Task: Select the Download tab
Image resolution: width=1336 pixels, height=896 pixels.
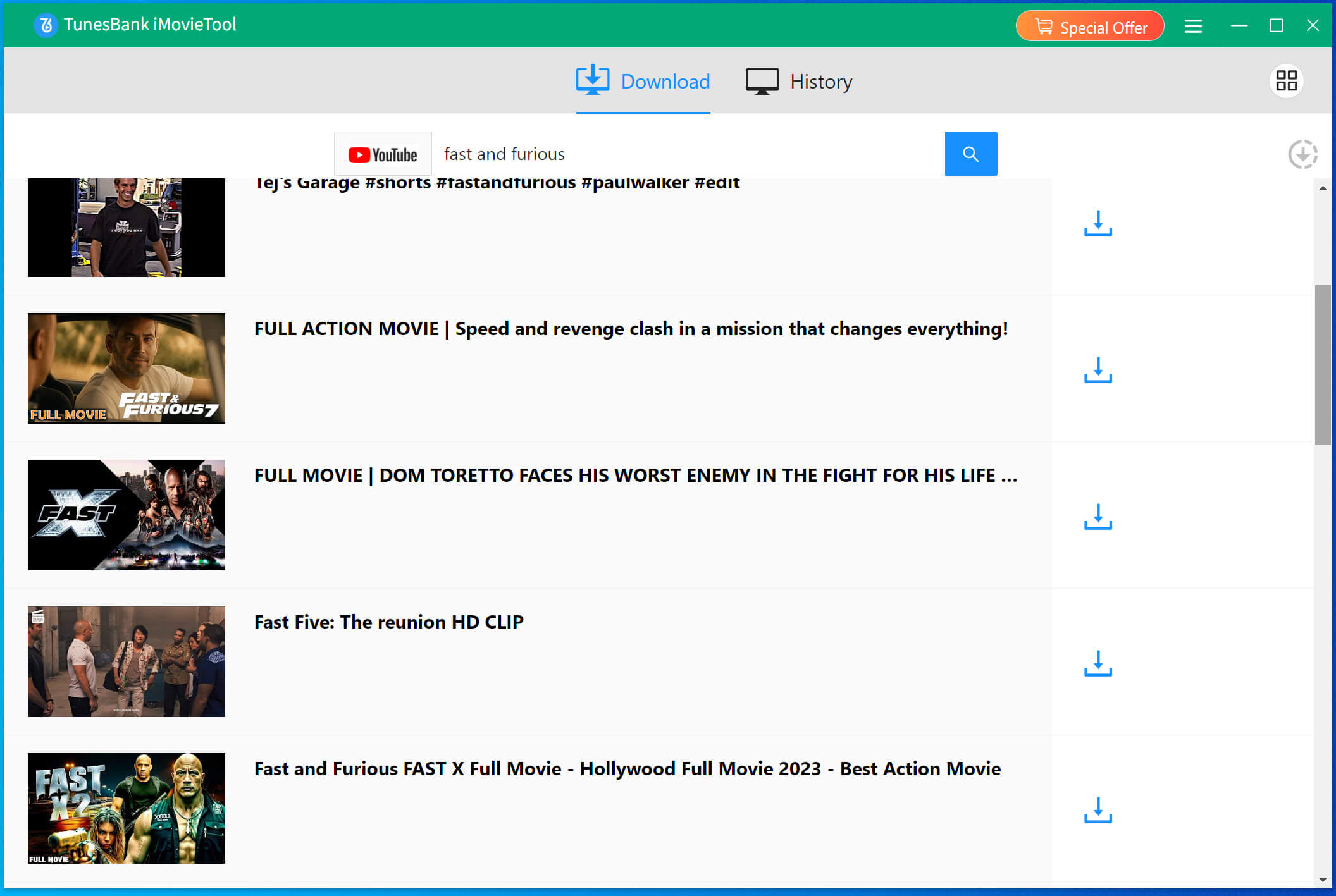Action: click(x=643, y=82)
